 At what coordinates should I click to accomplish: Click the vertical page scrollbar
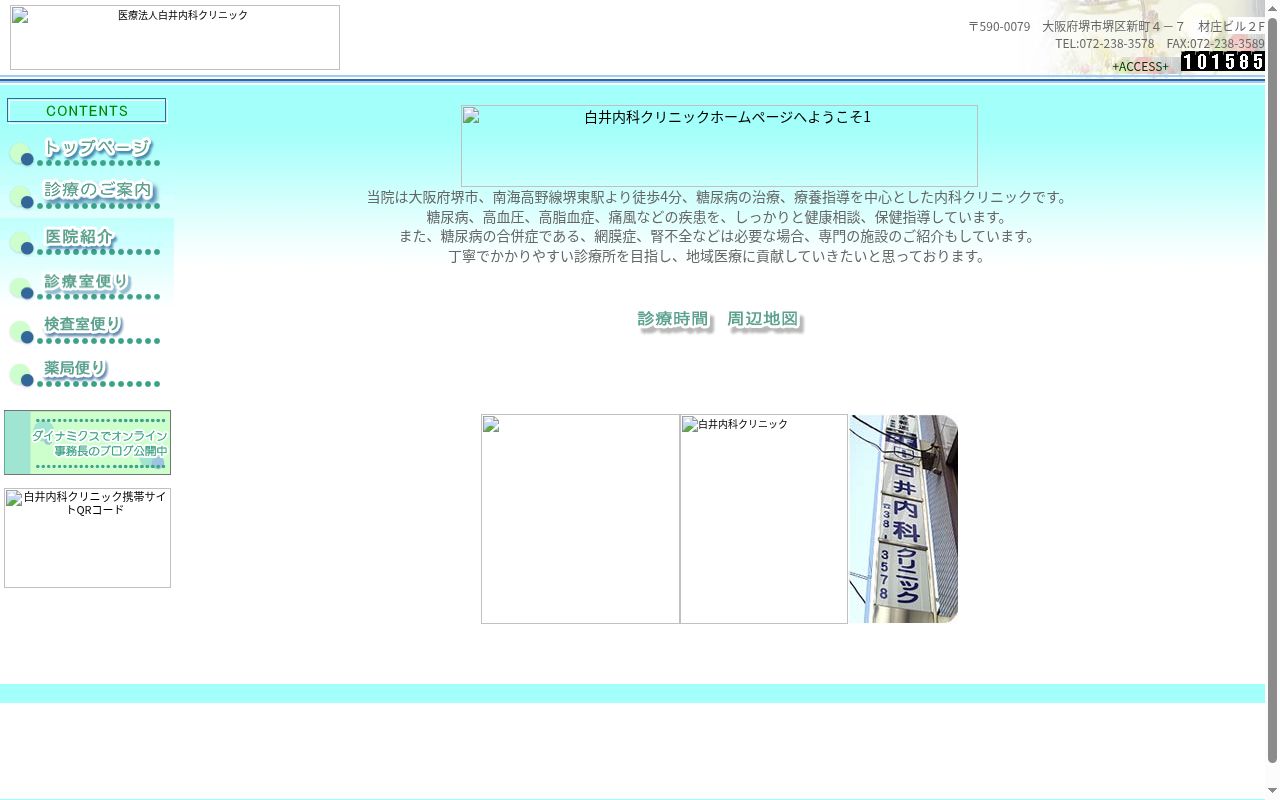coord(1272,400)
